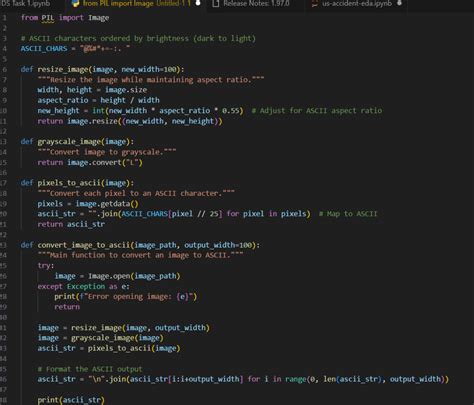Image resolution: width=474 pixels, height=405 pixels.
Task: Click the 'output_width=100' default parameter
Action: pyautogui.click(x=218, y=245)
